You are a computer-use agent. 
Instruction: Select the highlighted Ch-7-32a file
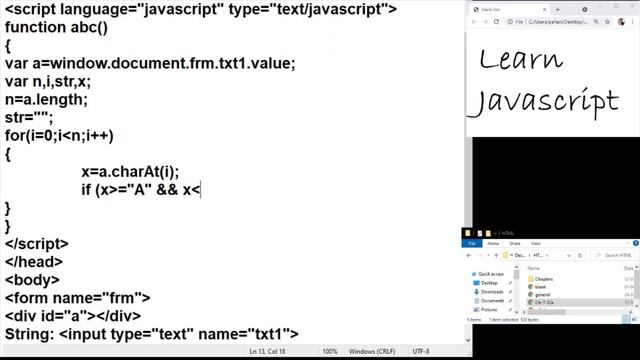[580, 302]
